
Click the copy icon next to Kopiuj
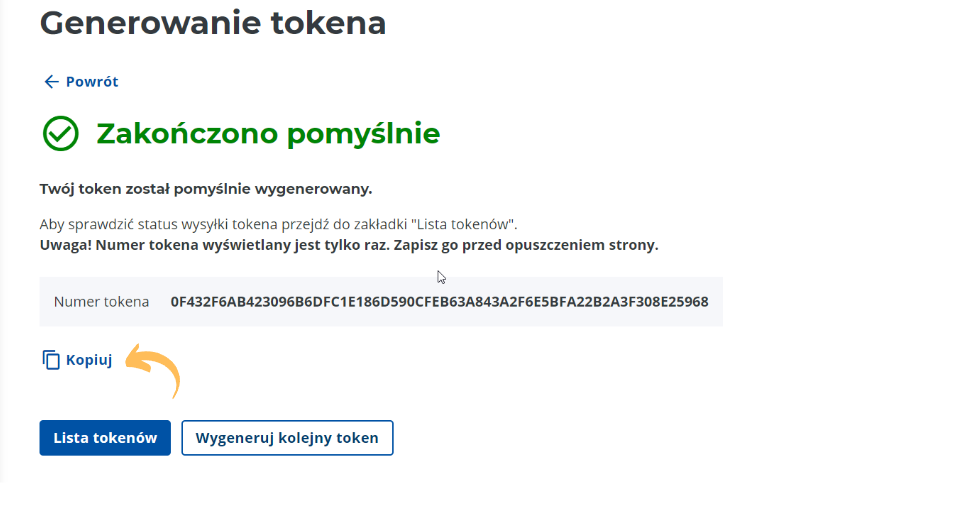coord(51,360)
